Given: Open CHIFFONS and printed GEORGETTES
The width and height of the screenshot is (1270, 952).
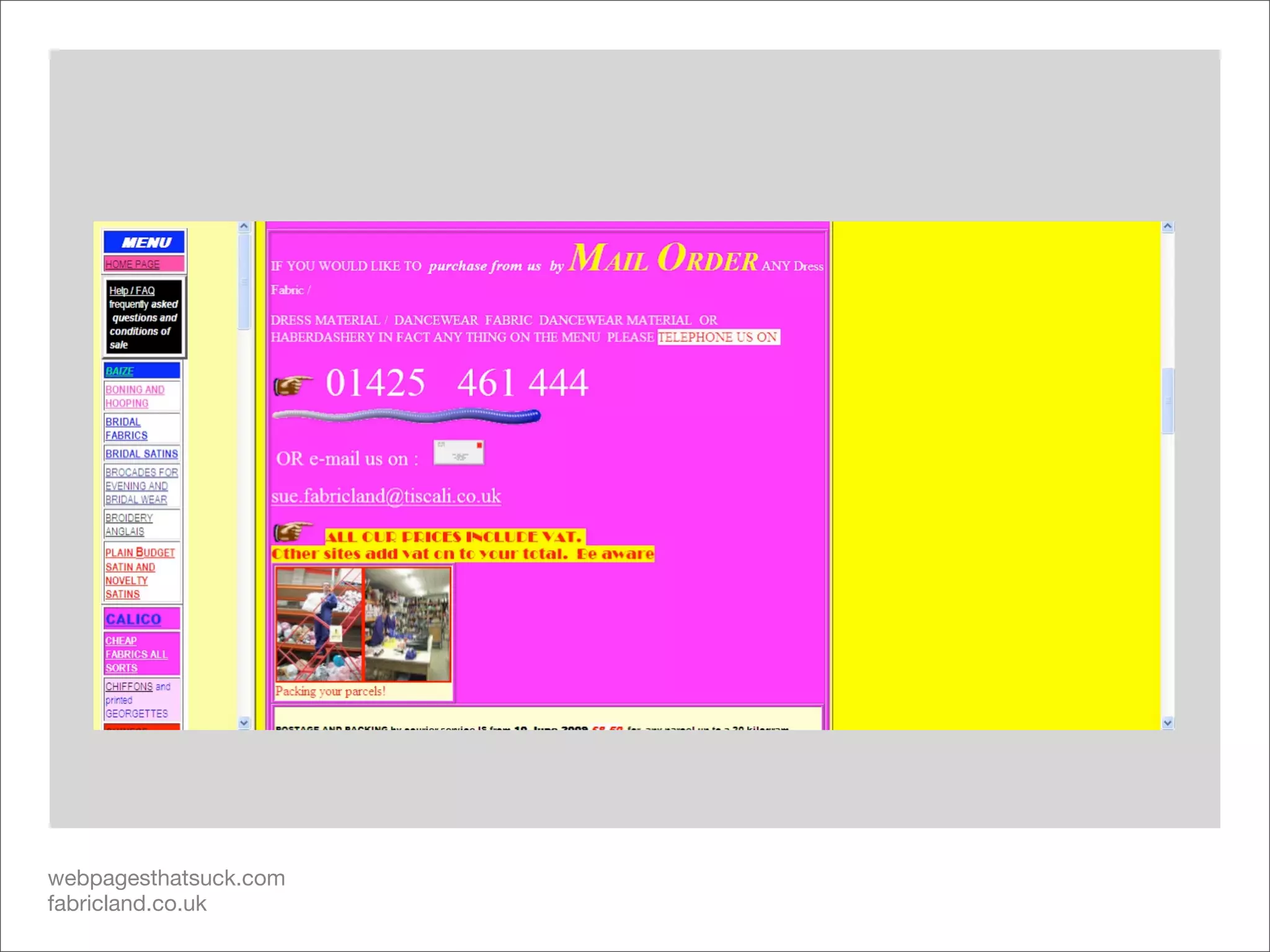Looking at the screenshot, I should (138, 700).
